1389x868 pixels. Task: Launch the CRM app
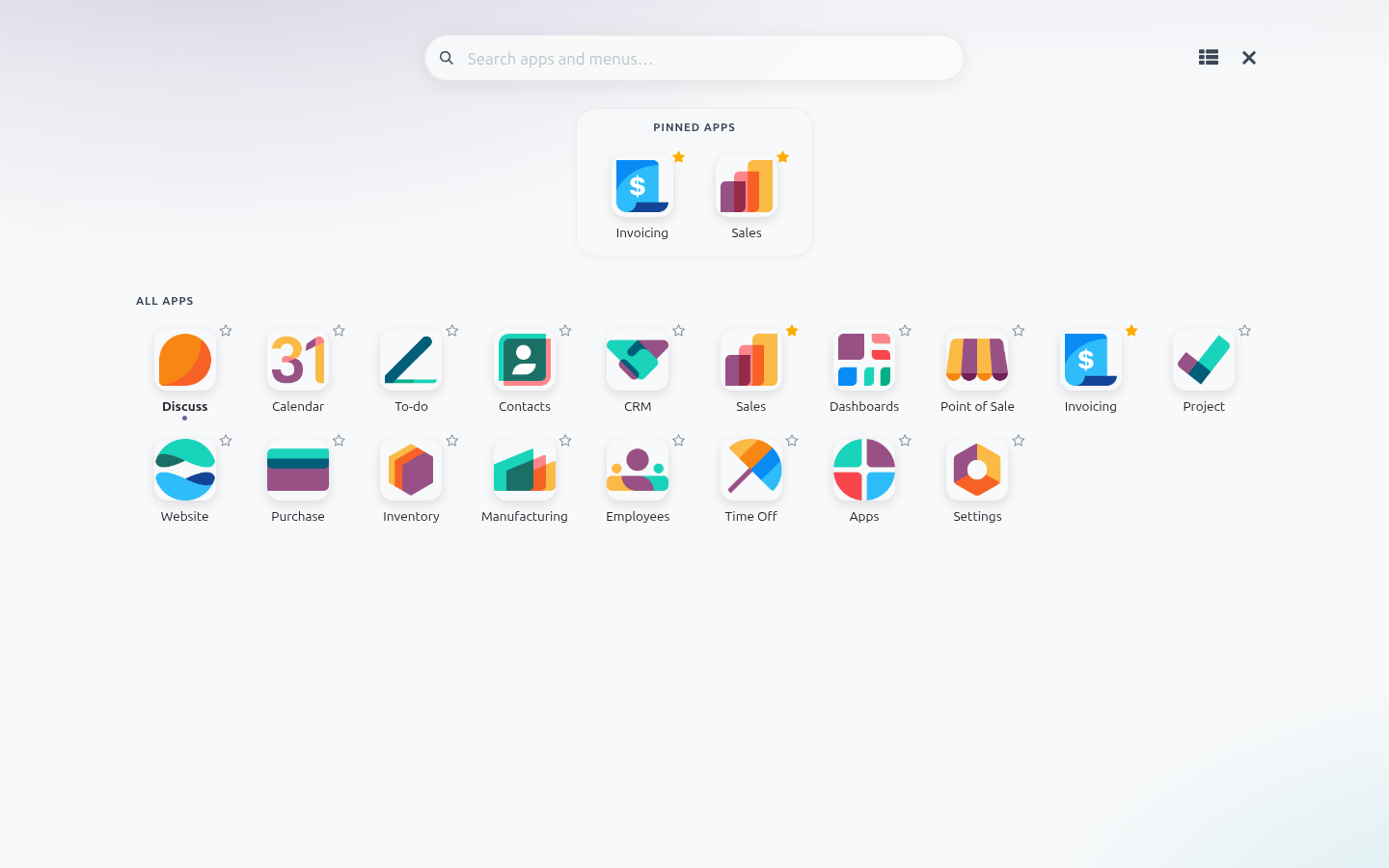638,360
